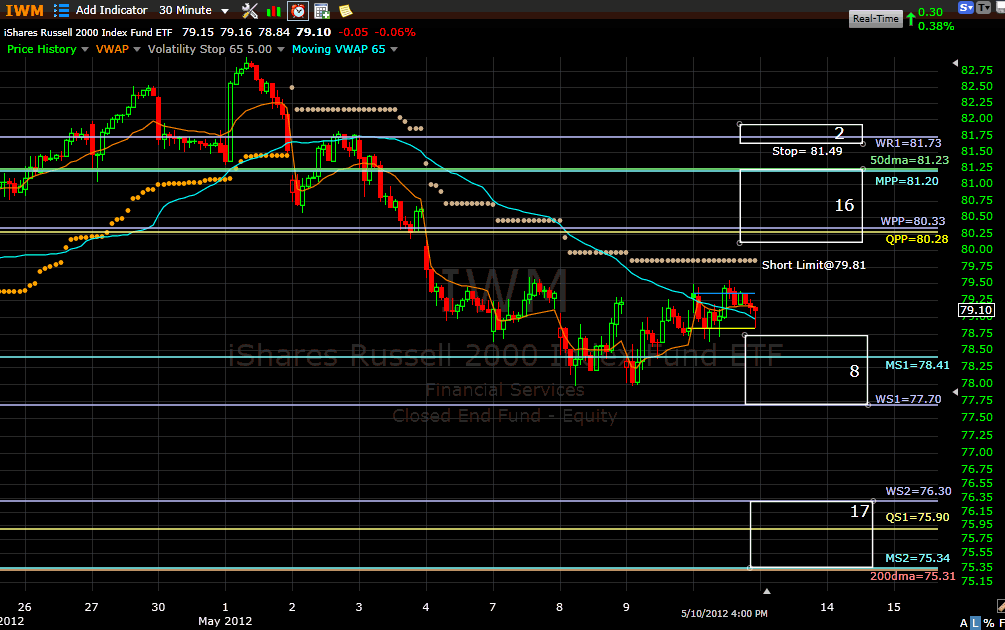Image resolution: width=1005 pixels, height=630 pixels.
Task: Click the white triangle marker on time axis
Action: pos(767,592)
